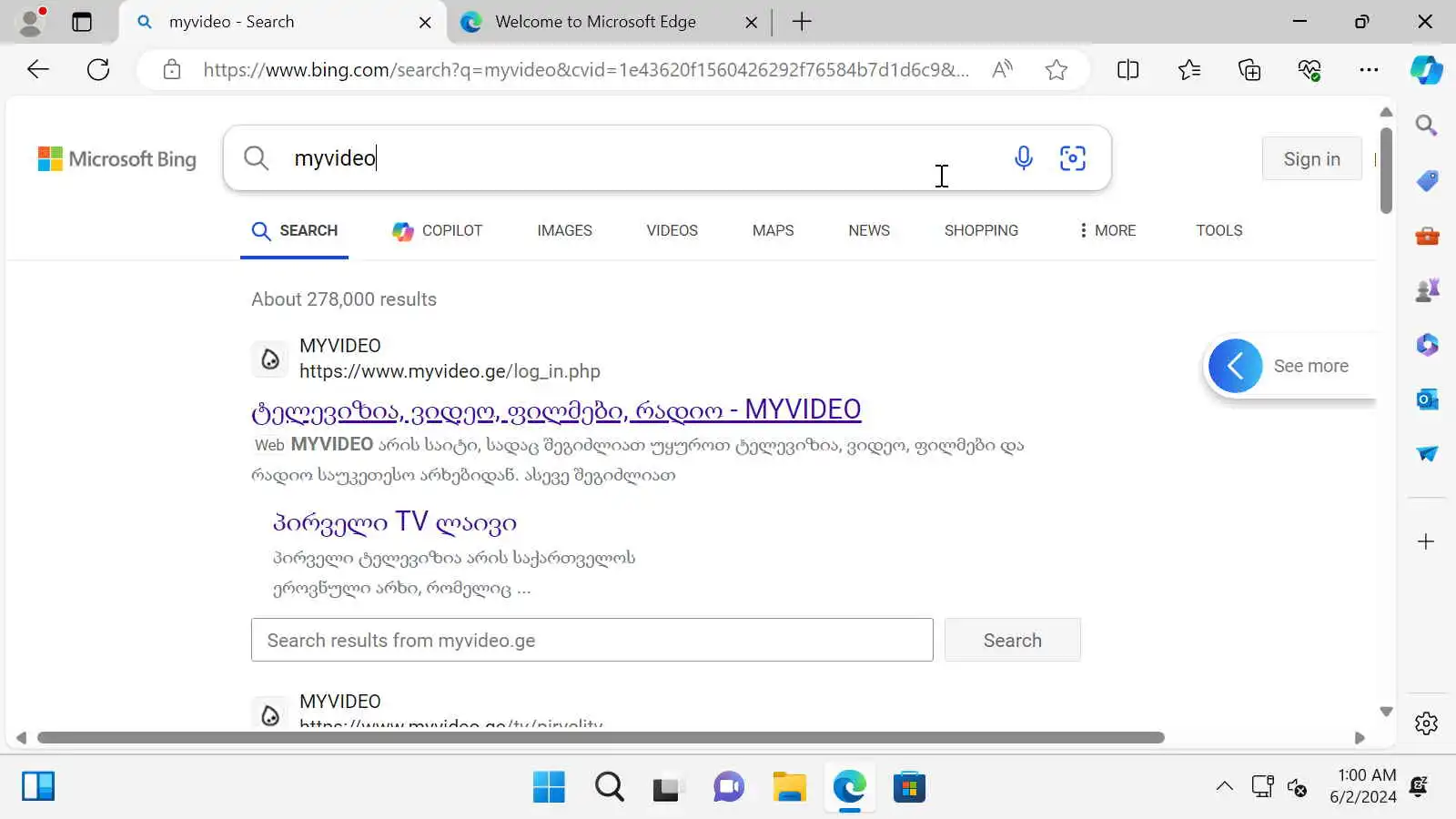Open the https://www.myvideo.ge/log_in.php URL
This screenshot has height=819, width=1456.
click(450, 371)
